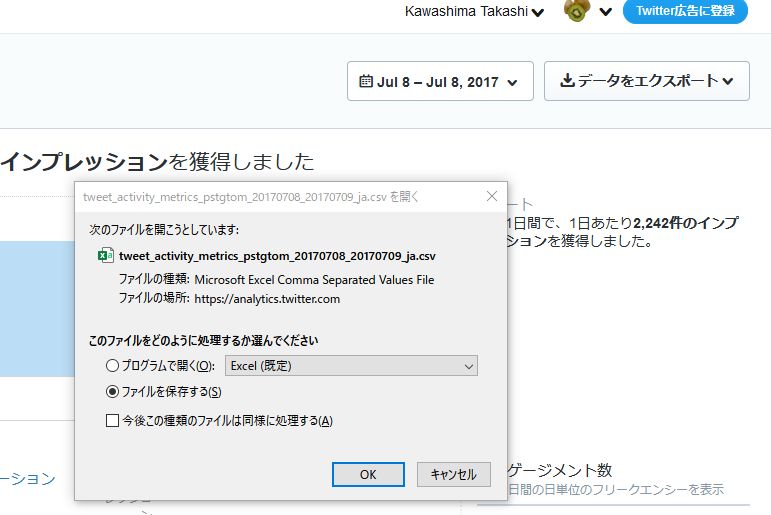Click Excel csv file icon in dialog
771x515 pixels.
(x=106, y=255)
